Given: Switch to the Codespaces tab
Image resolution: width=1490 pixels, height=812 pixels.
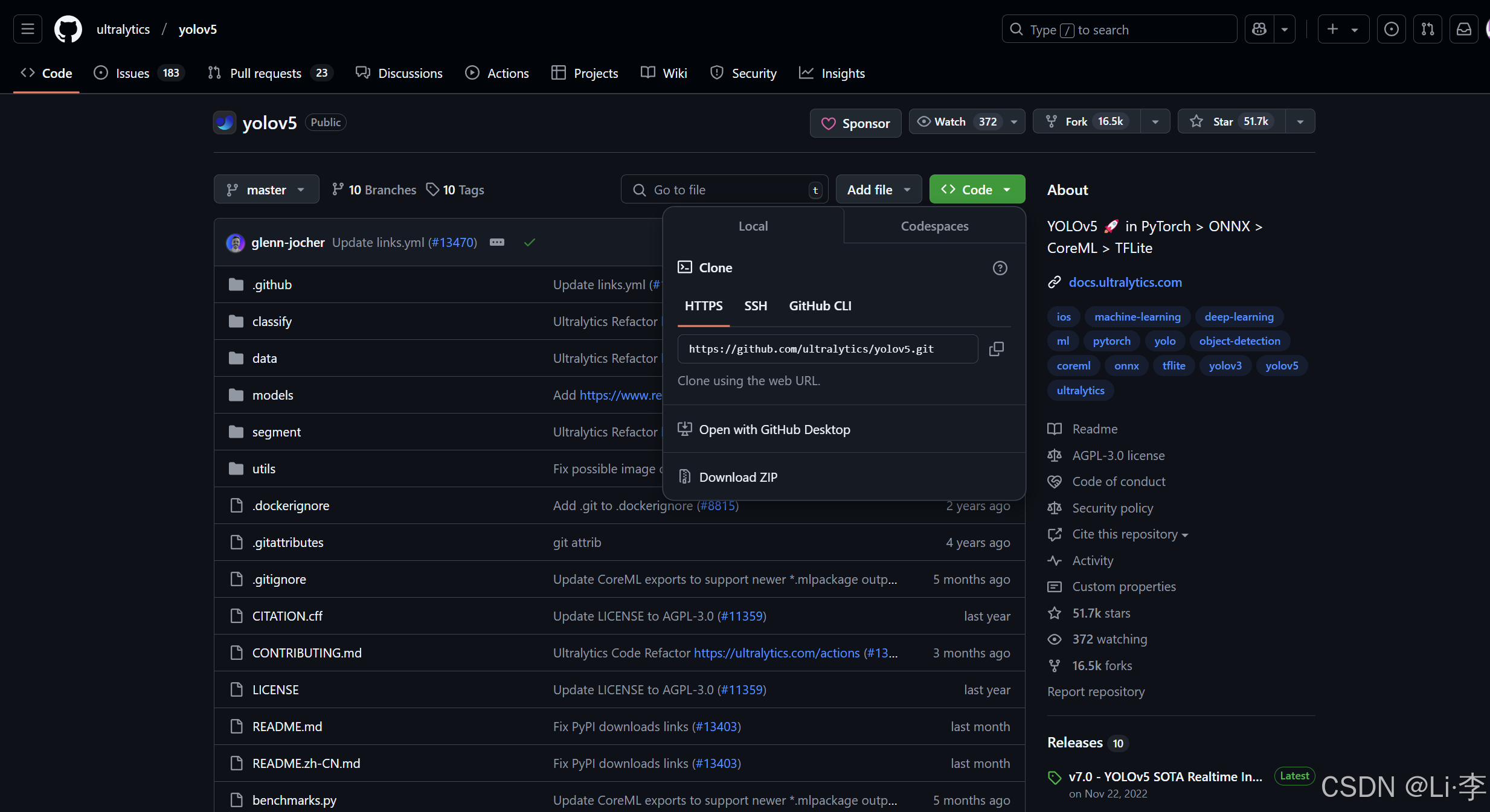Looking at the screenshot, I should point(934,226).
